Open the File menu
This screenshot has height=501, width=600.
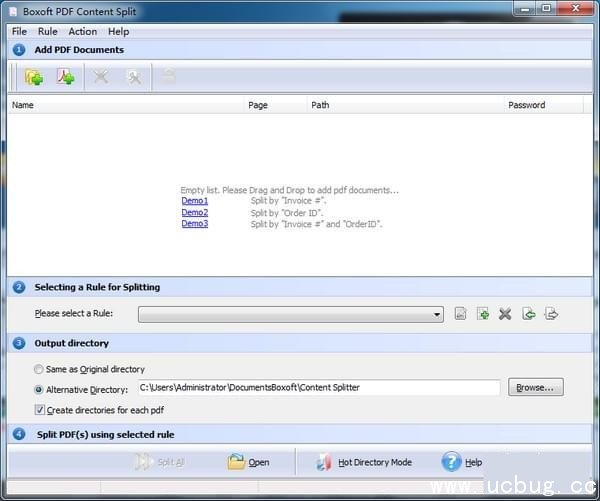pyautogui.click(x=19, y=31)
